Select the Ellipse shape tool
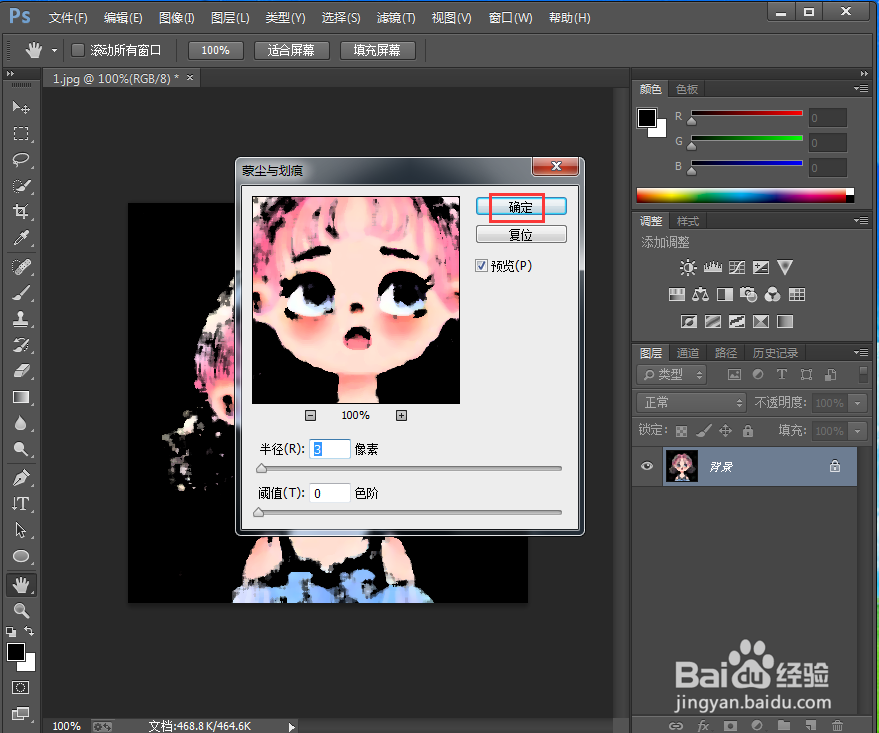The image size is (879, 733). (21, 556)
